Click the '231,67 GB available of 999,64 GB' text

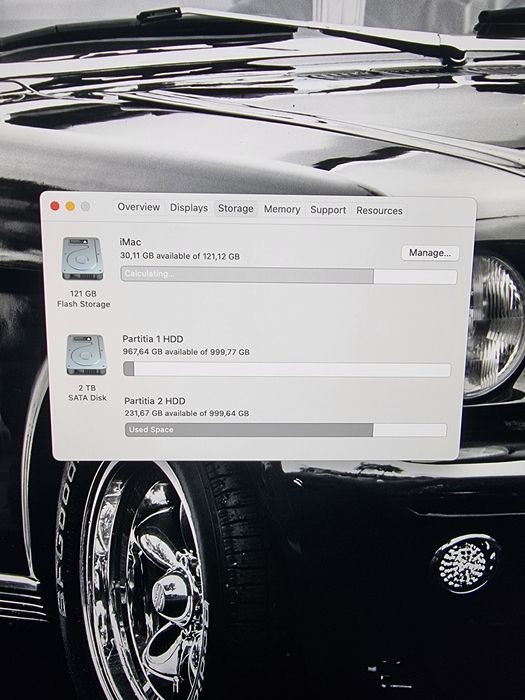pyautogui.click(x=187, y=413)
